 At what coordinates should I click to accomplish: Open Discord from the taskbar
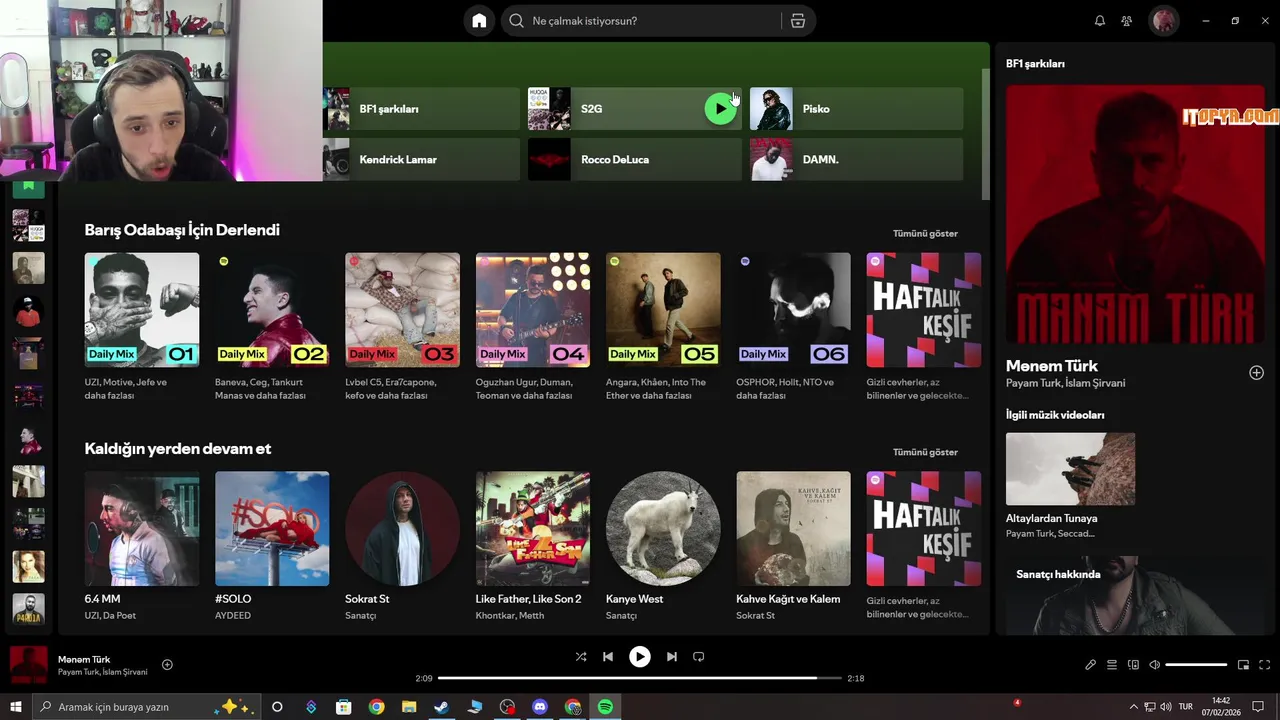(x=540, y=707)
